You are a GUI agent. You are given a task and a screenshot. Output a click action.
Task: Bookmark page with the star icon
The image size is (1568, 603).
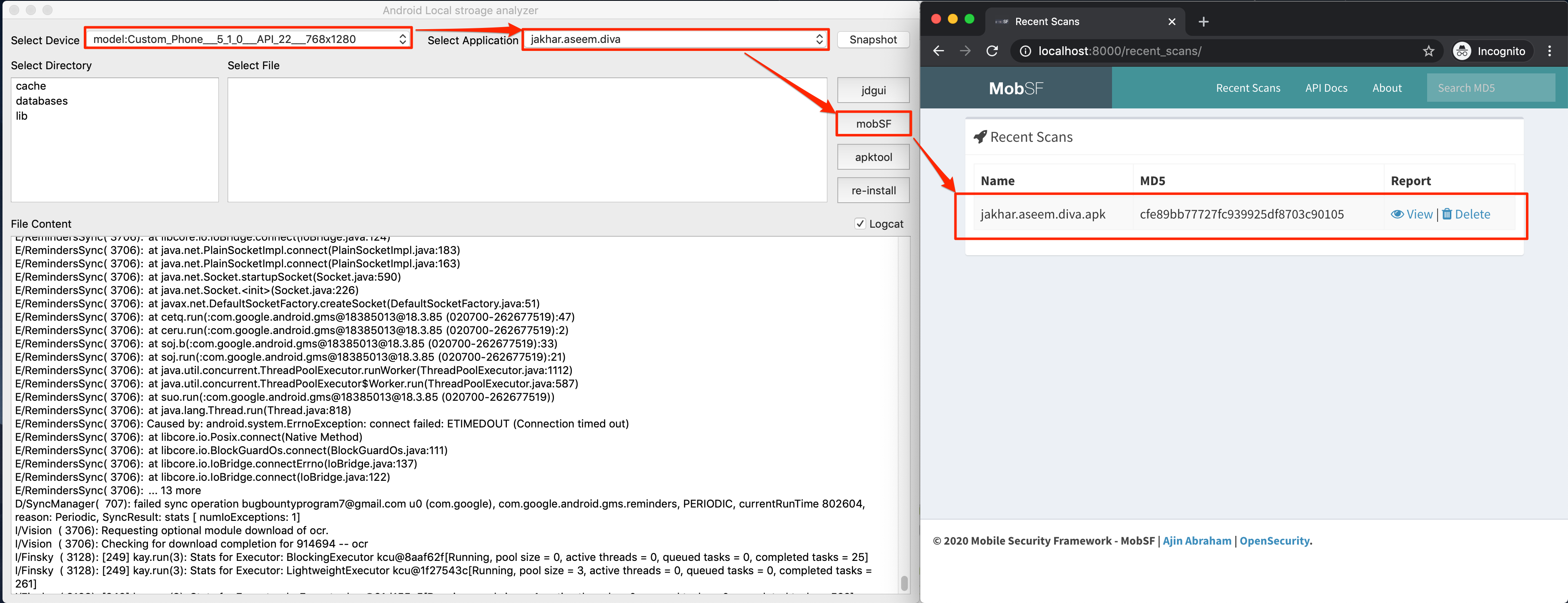tap(1428, 51)
